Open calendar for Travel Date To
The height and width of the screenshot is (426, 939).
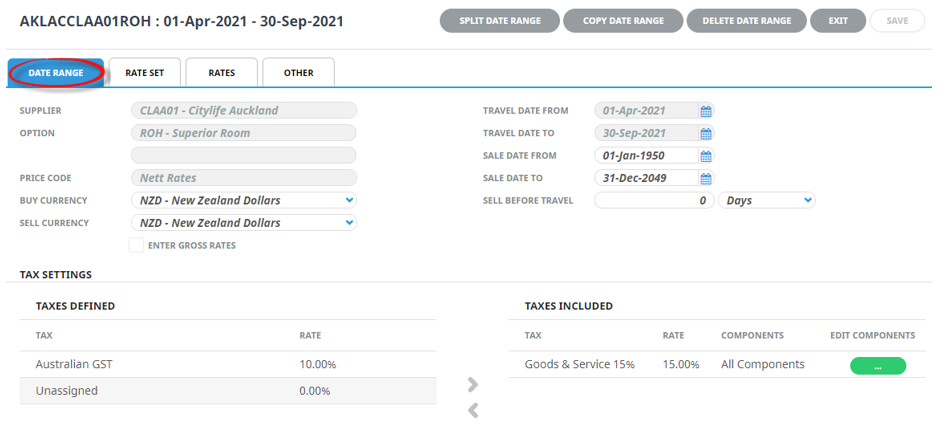tap(706, 133)
